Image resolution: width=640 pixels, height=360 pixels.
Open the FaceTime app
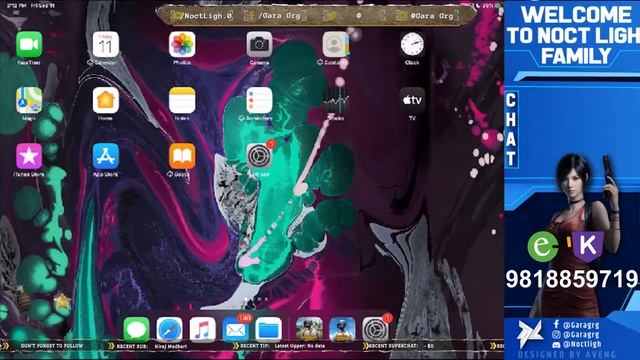(29, 45)
